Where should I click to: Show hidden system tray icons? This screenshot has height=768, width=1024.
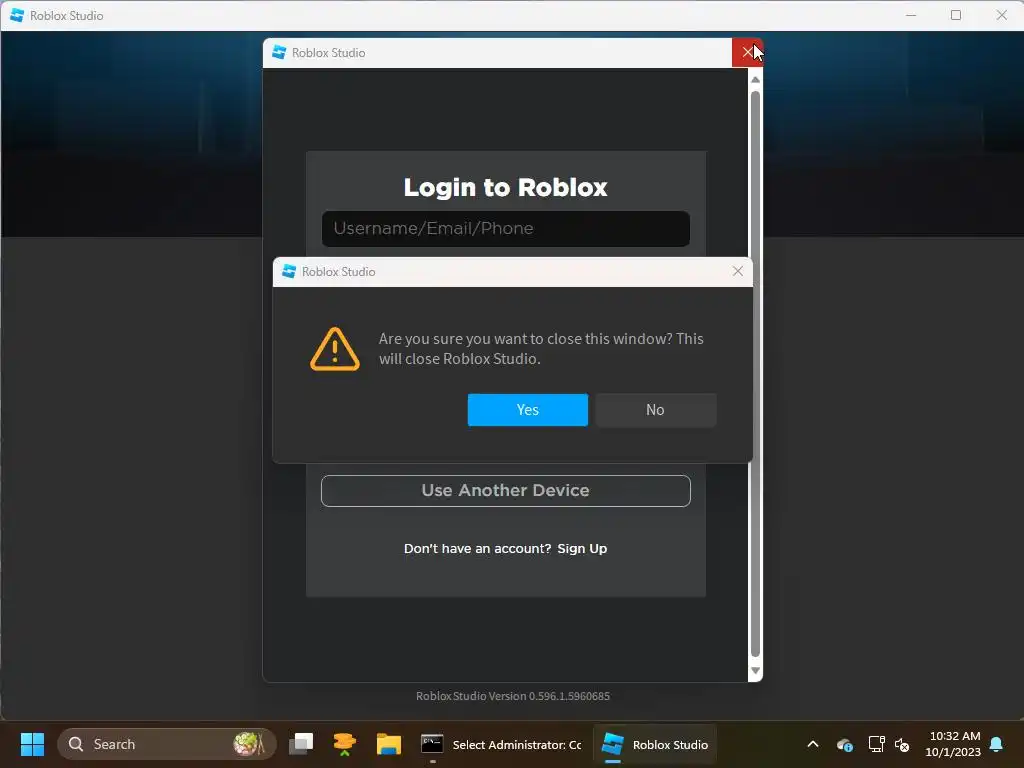point(812,744)
